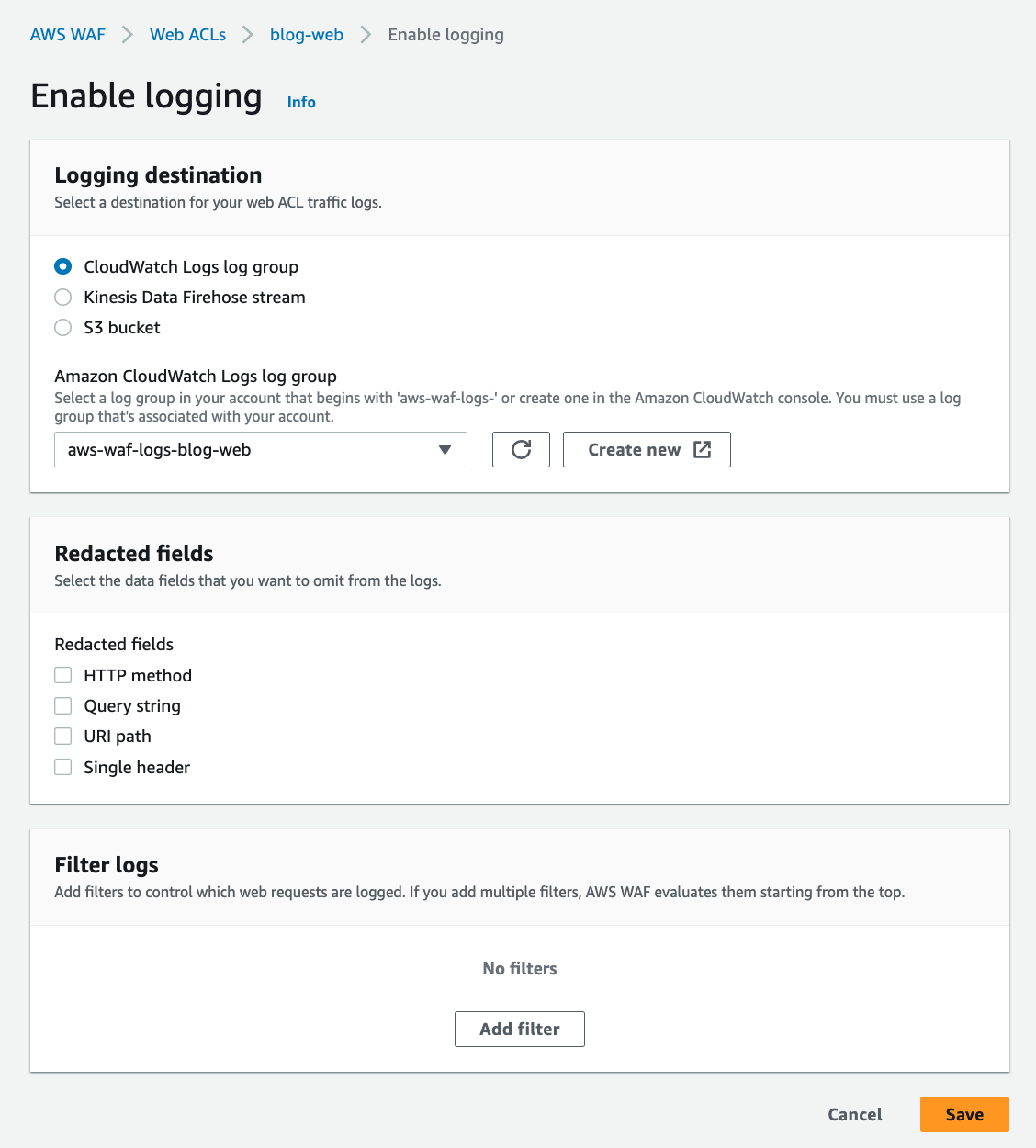The image size is (1036, 1148).
Task: Click the Create new button
Action: coord(647,449)
